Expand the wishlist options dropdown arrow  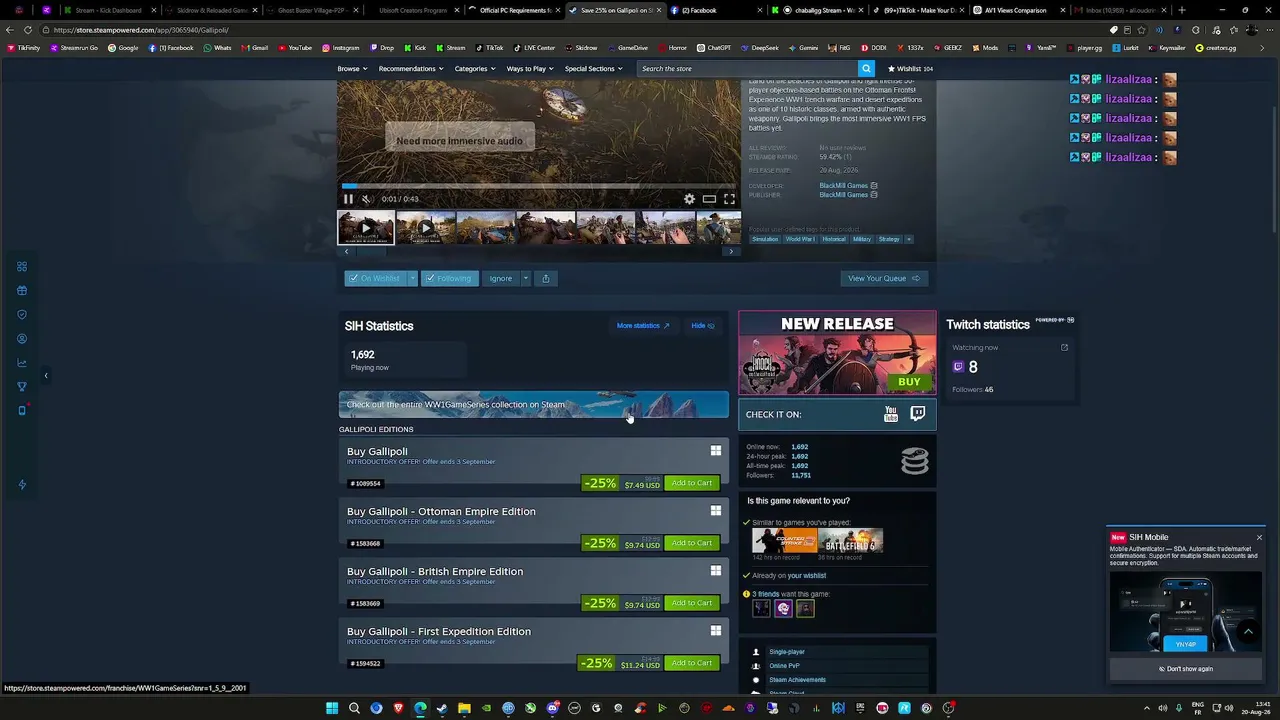[411, 278]
